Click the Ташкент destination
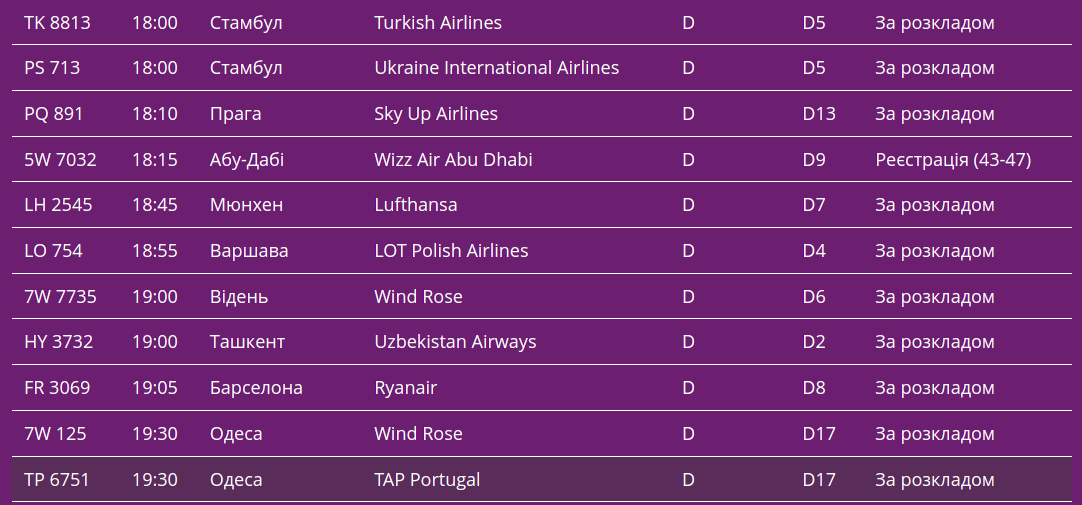The image size is (1082, 505). point(247,342)
